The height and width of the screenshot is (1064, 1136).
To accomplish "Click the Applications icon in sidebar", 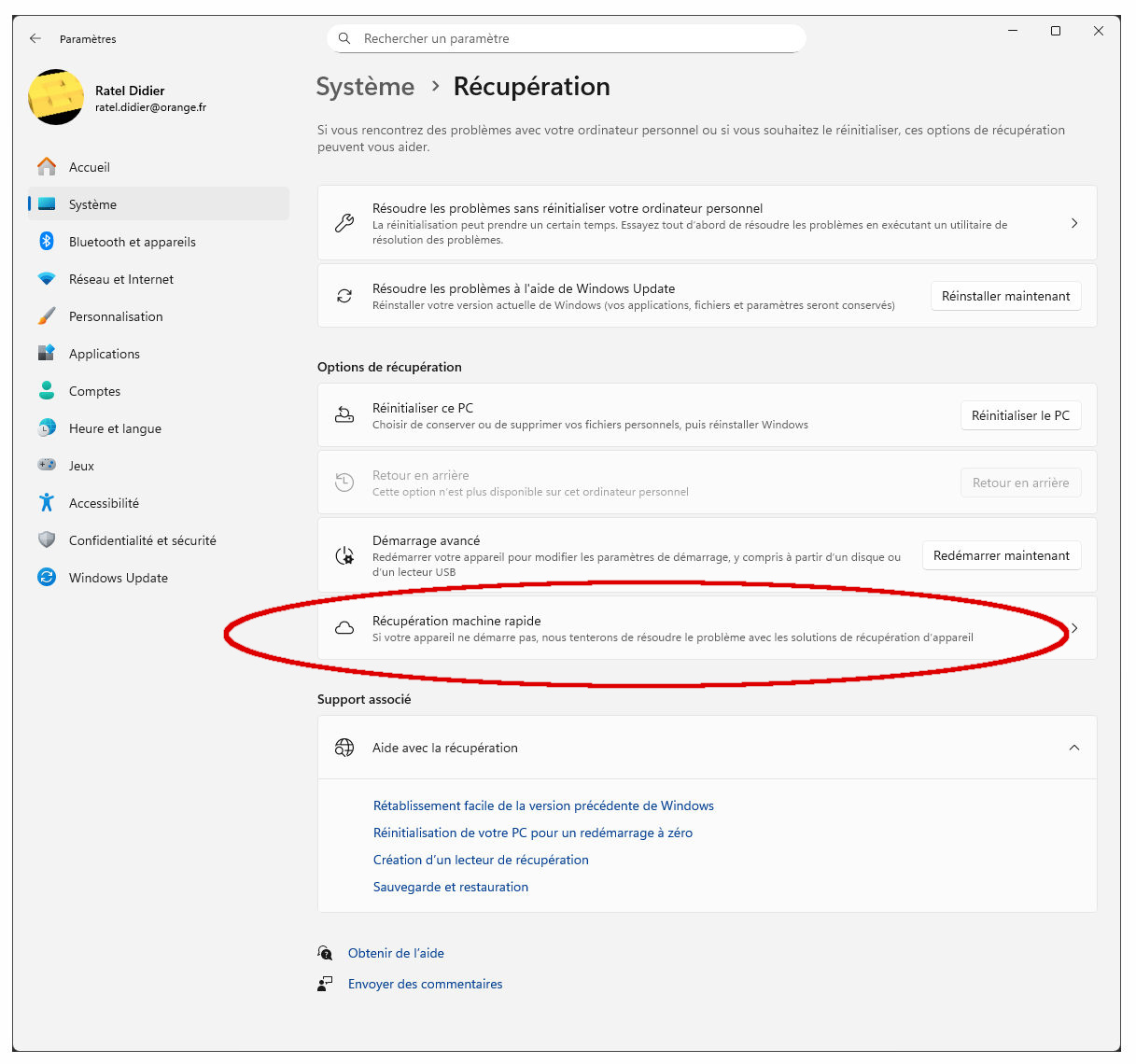I will tap(47, 354).
